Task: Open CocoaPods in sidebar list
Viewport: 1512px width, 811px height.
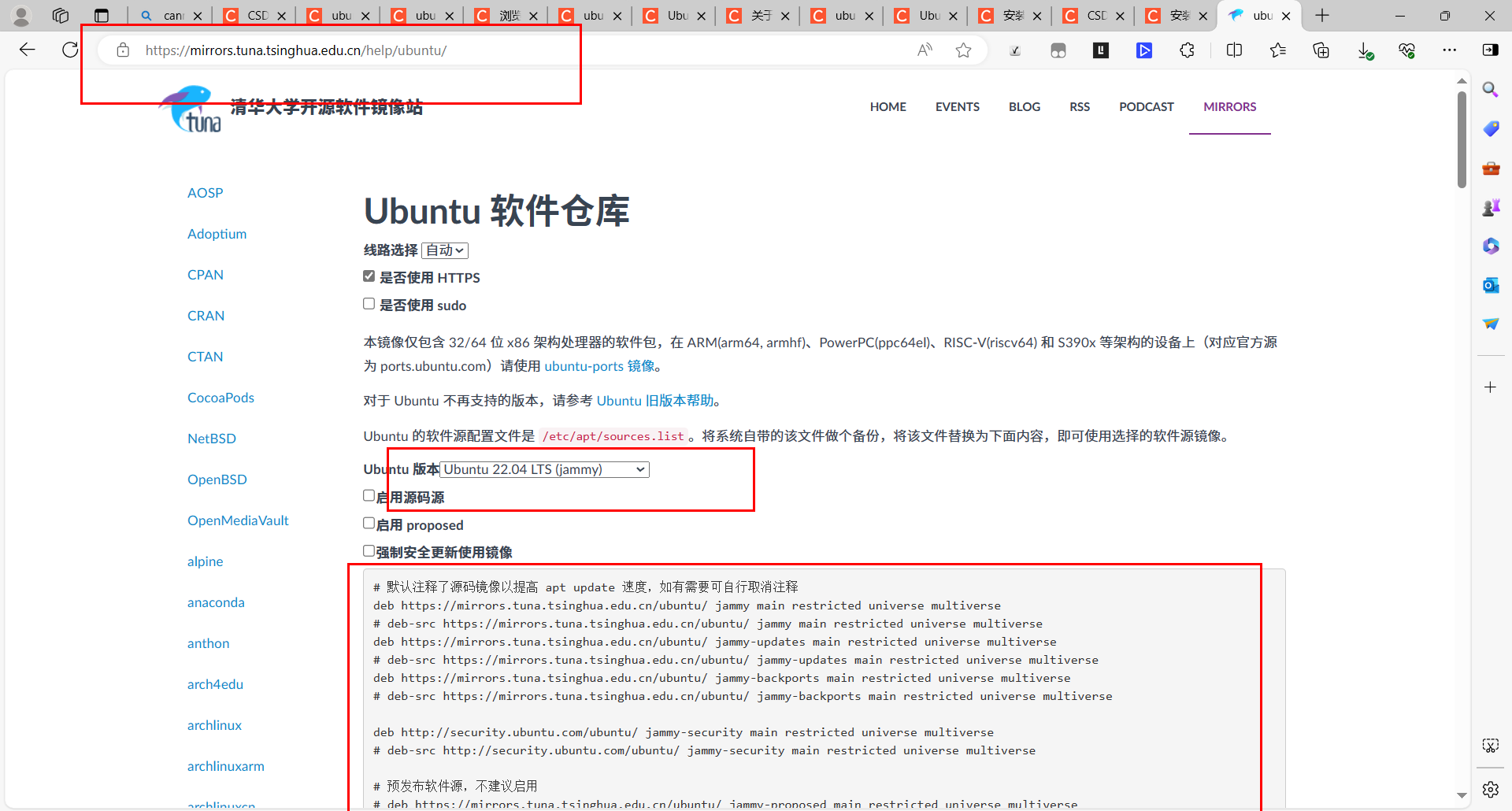Action: click(221, 398)
